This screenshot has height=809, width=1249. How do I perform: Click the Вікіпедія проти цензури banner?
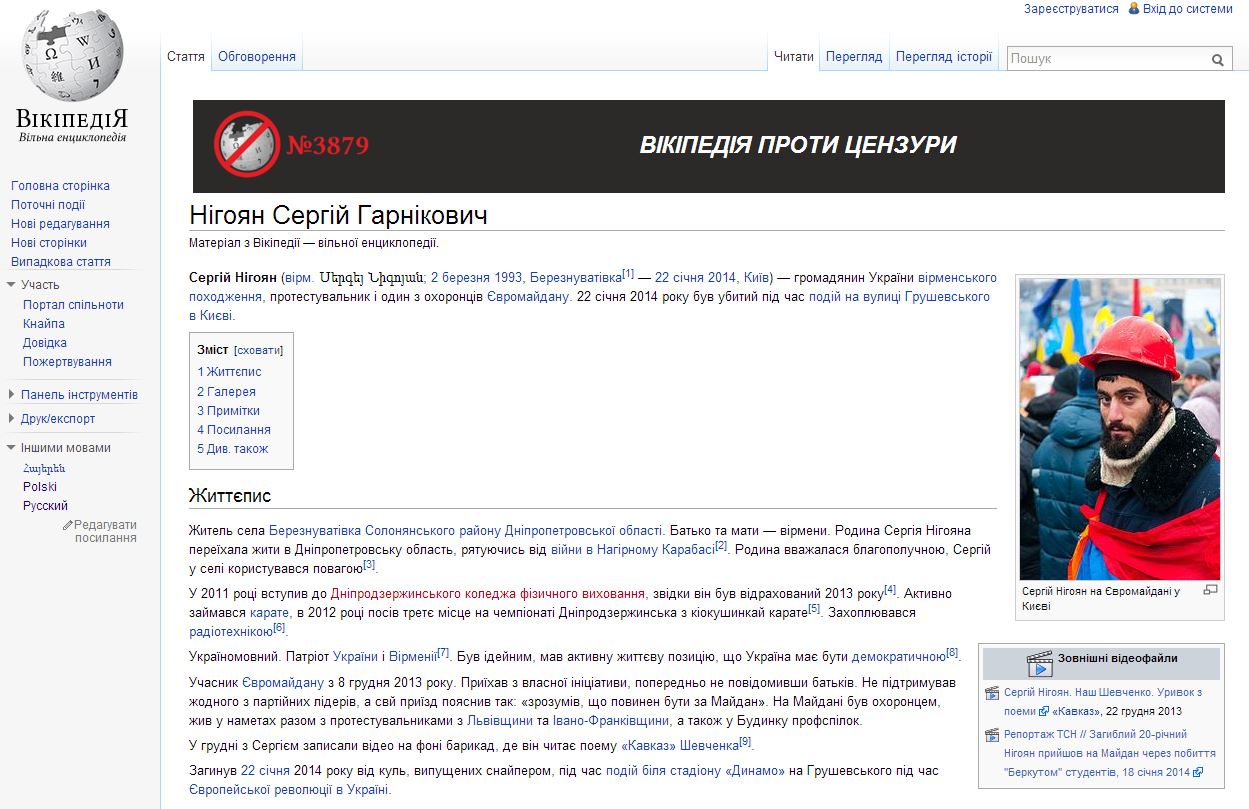coord(709,146)
